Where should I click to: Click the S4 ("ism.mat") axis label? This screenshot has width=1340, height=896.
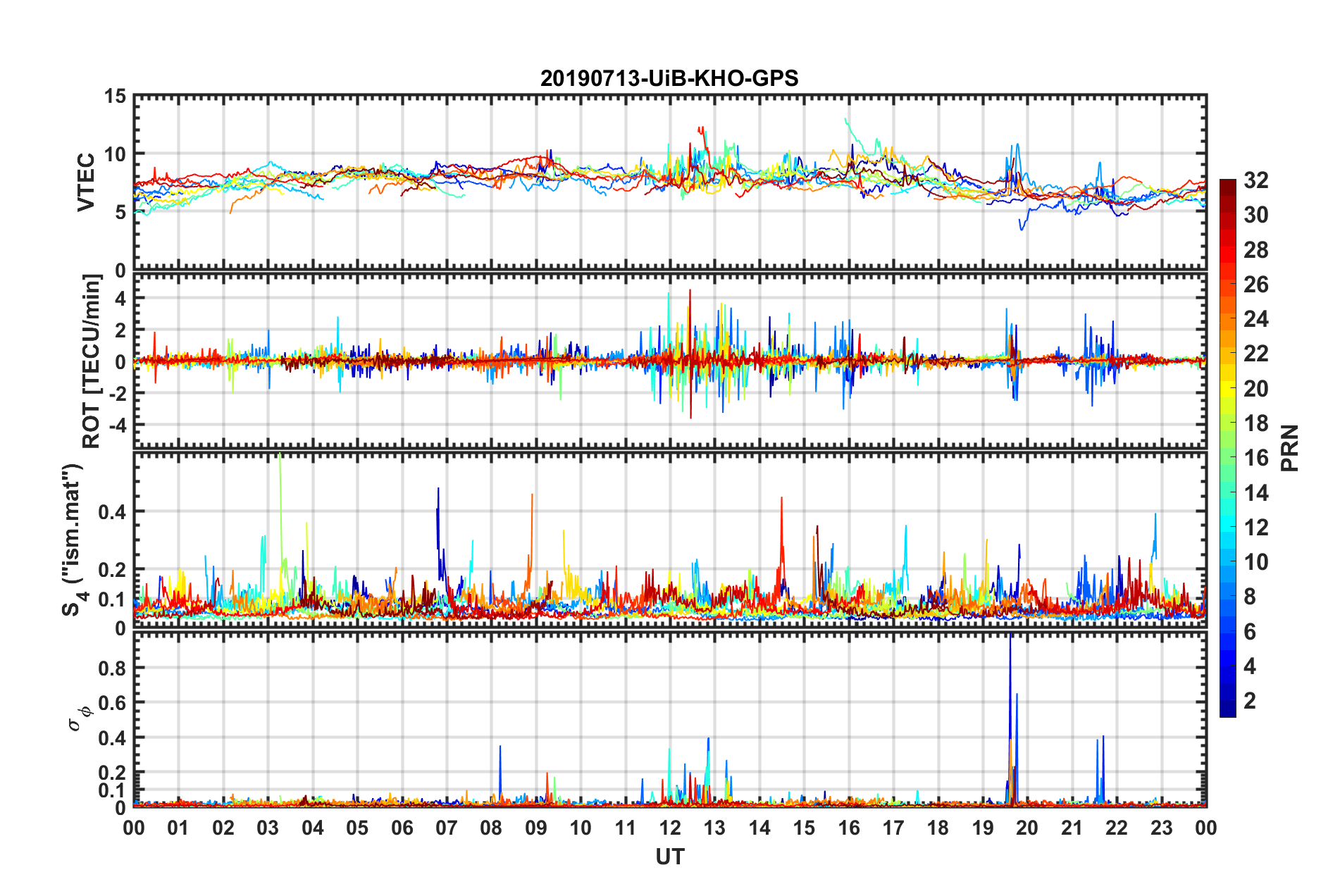click(74, 540)
